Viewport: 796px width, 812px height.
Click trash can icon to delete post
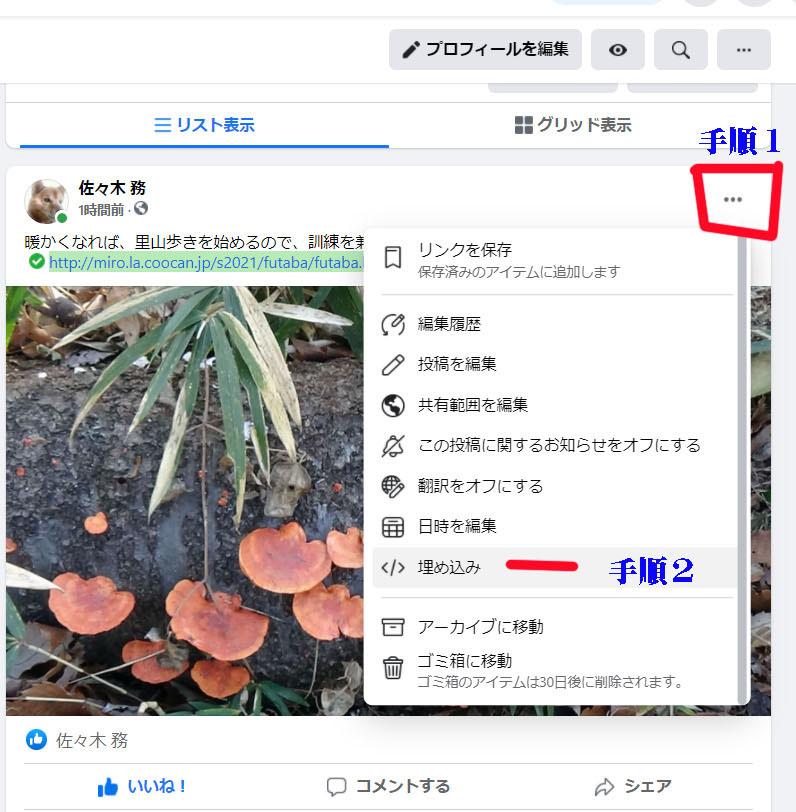coord(393,668)
